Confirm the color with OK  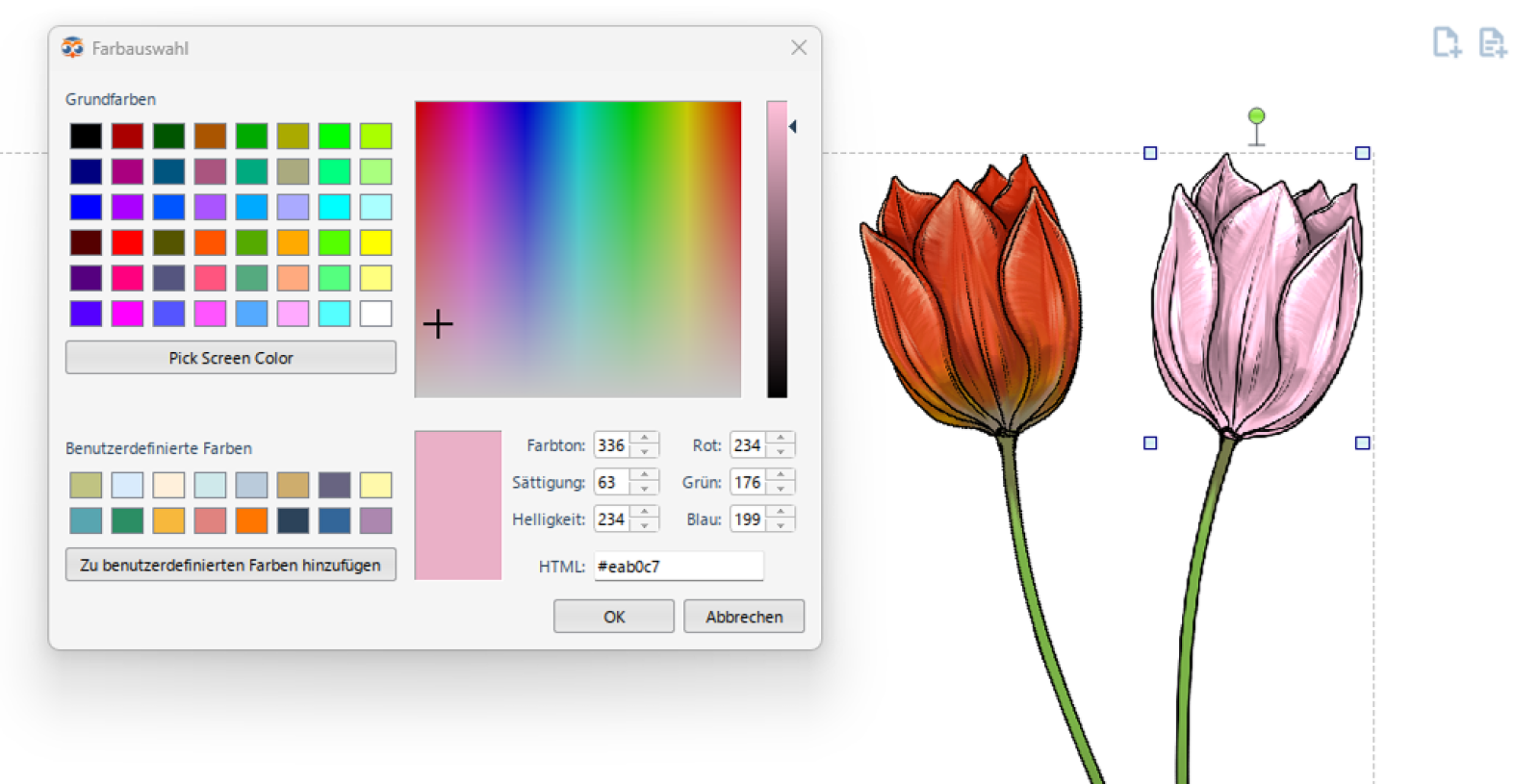[x=613, y=617]
